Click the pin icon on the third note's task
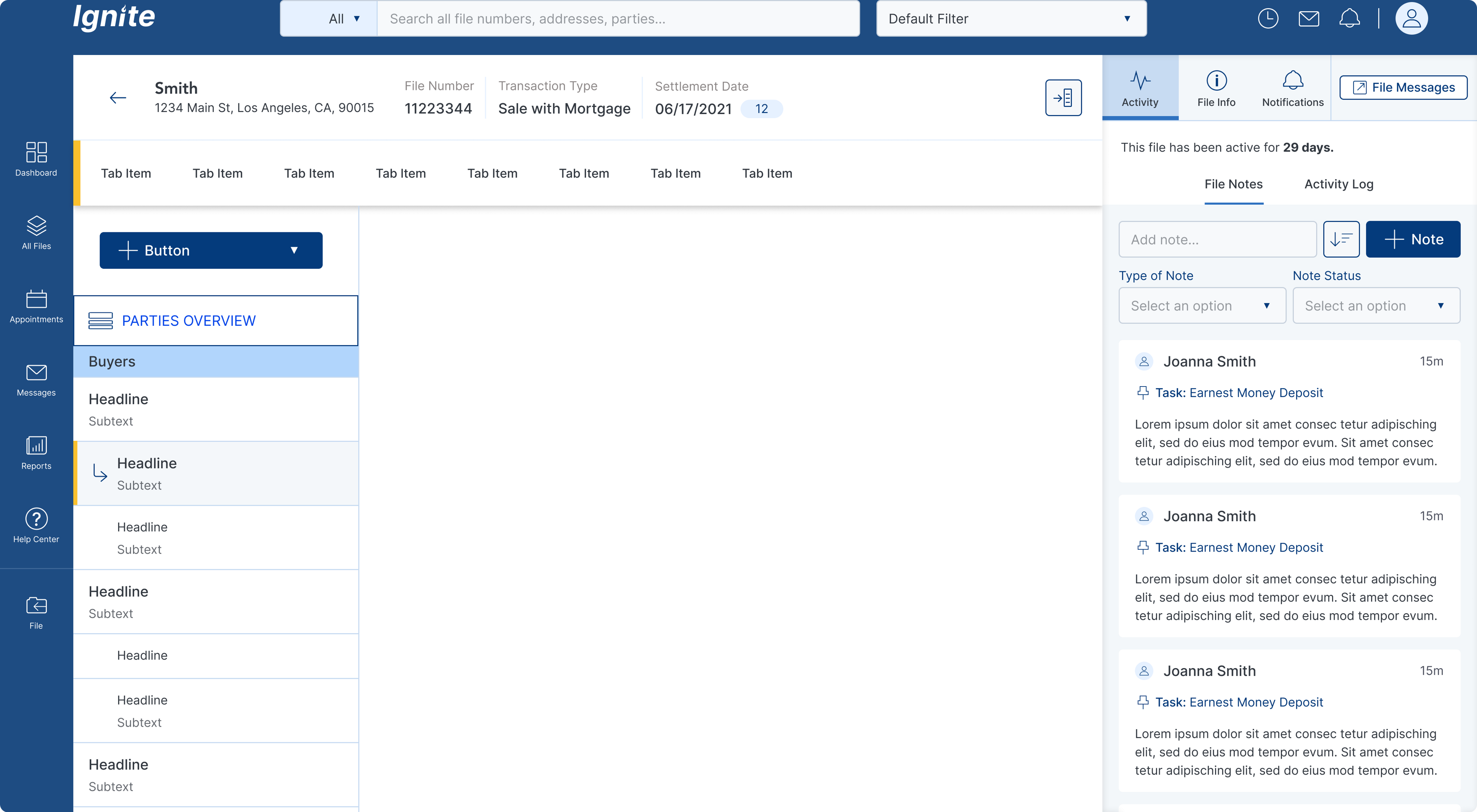The image size is (1477, 812). (x=1143, y=702)
